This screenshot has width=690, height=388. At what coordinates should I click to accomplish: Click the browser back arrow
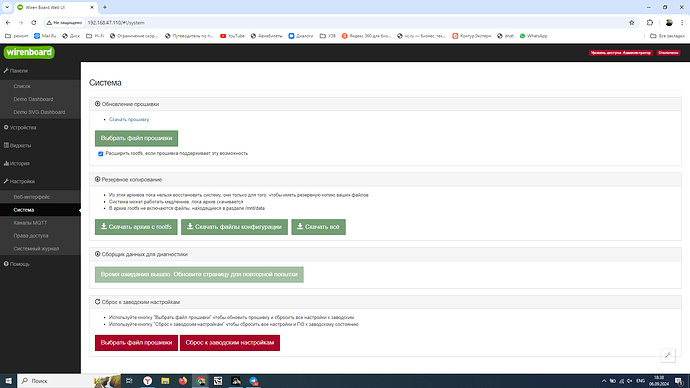(x=8, y=22)
